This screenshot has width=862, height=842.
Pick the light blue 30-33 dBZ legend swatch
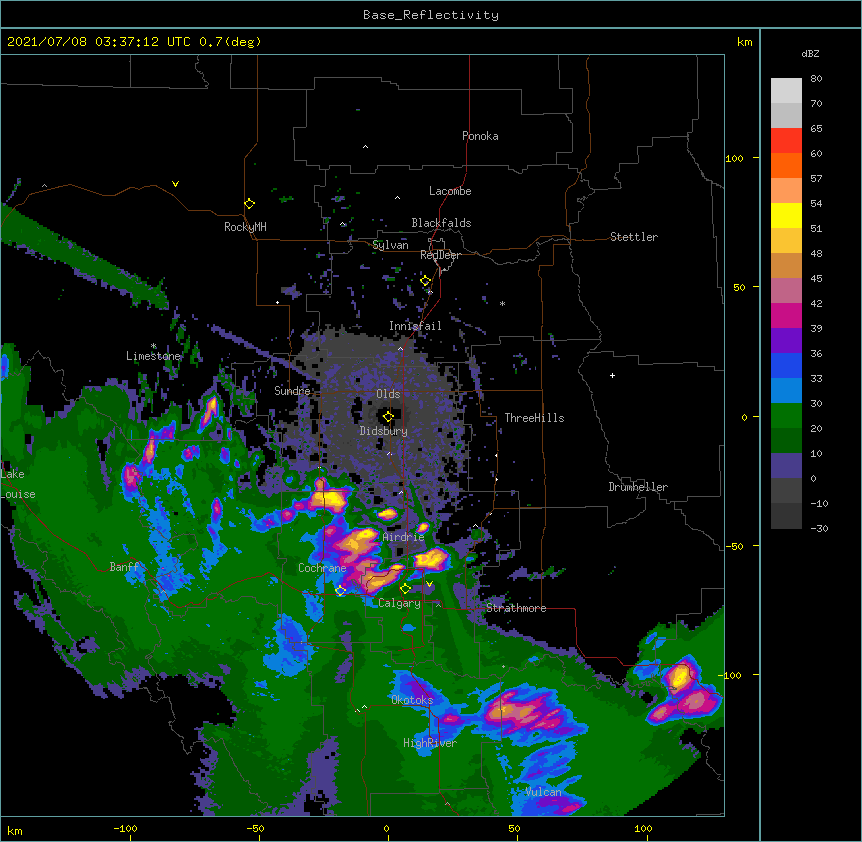(786, 390)
